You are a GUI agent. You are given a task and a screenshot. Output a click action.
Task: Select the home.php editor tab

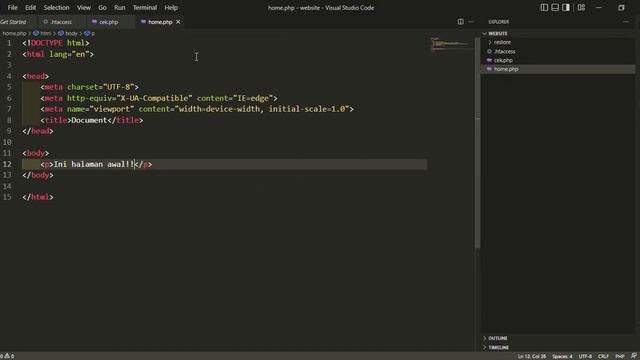coord(160,22)
